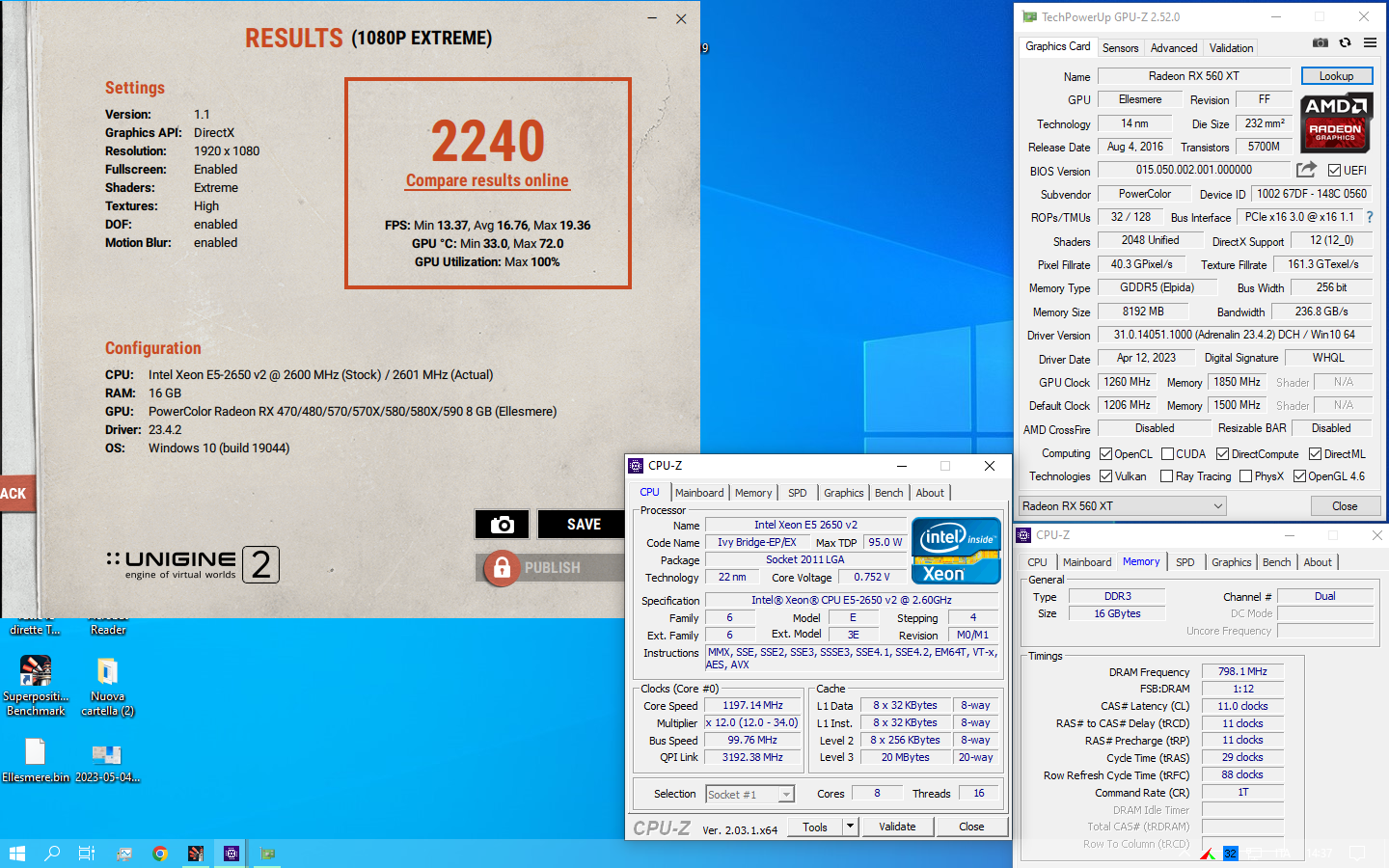Toggle the OpenGL 4.6 checkbox

(1300, 476)
